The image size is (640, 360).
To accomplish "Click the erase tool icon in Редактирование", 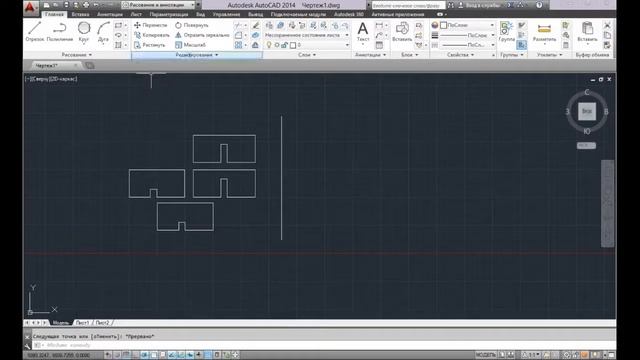I will pos(256,25).
